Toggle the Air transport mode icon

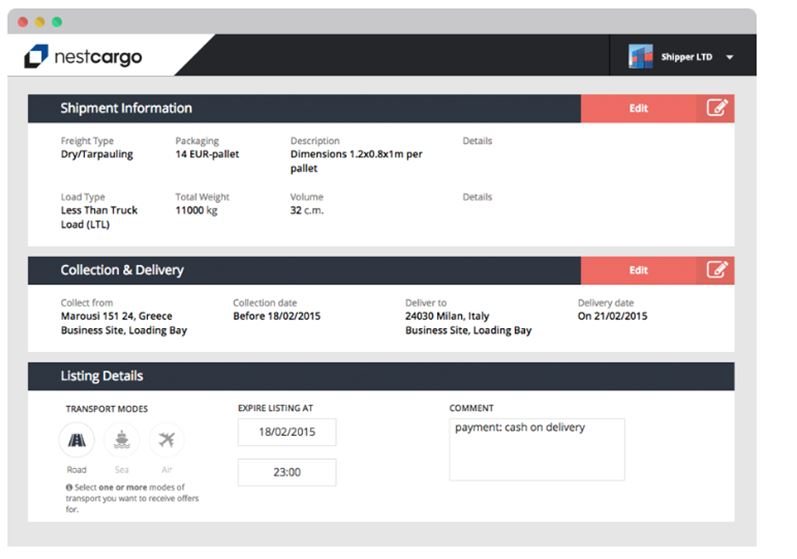tap(166, 440)
